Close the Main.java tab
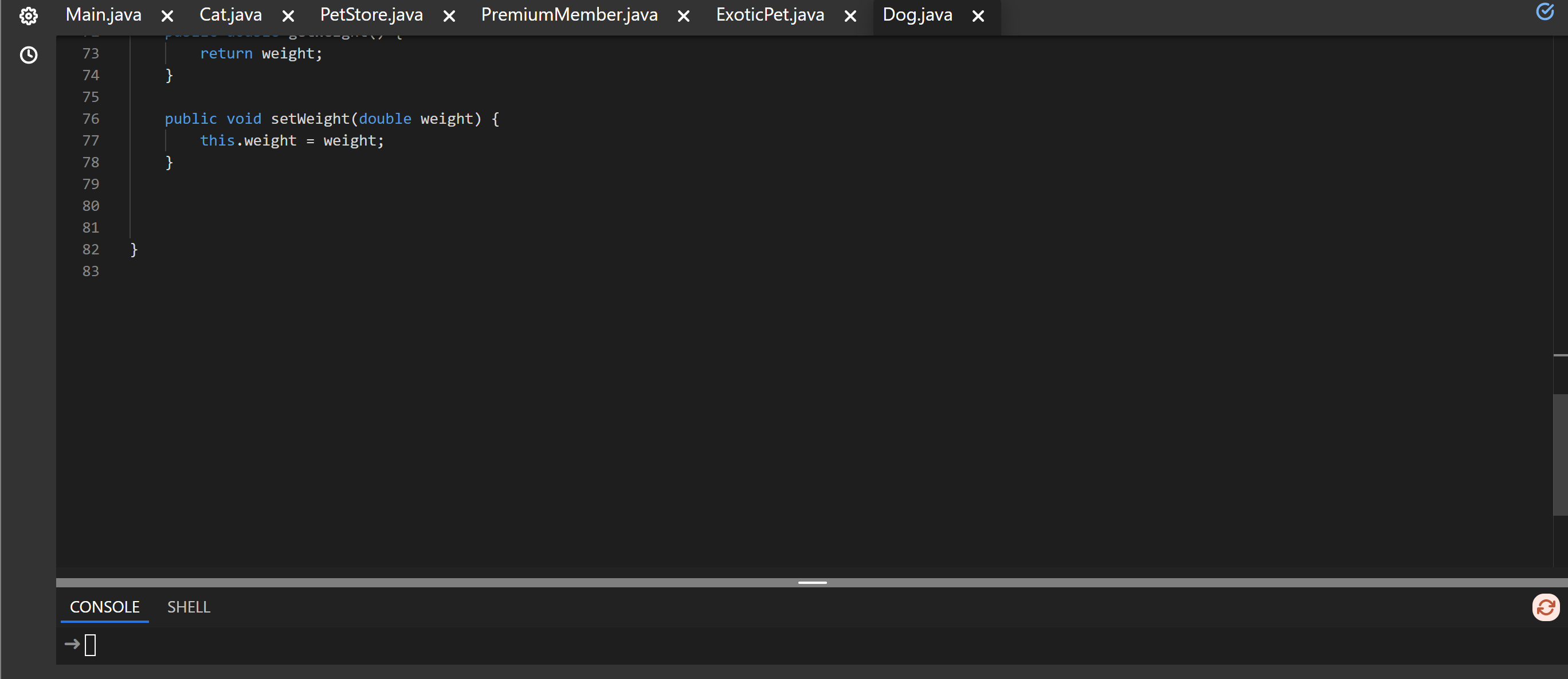This screenshot has width=1568, height=679. (167, 17)
